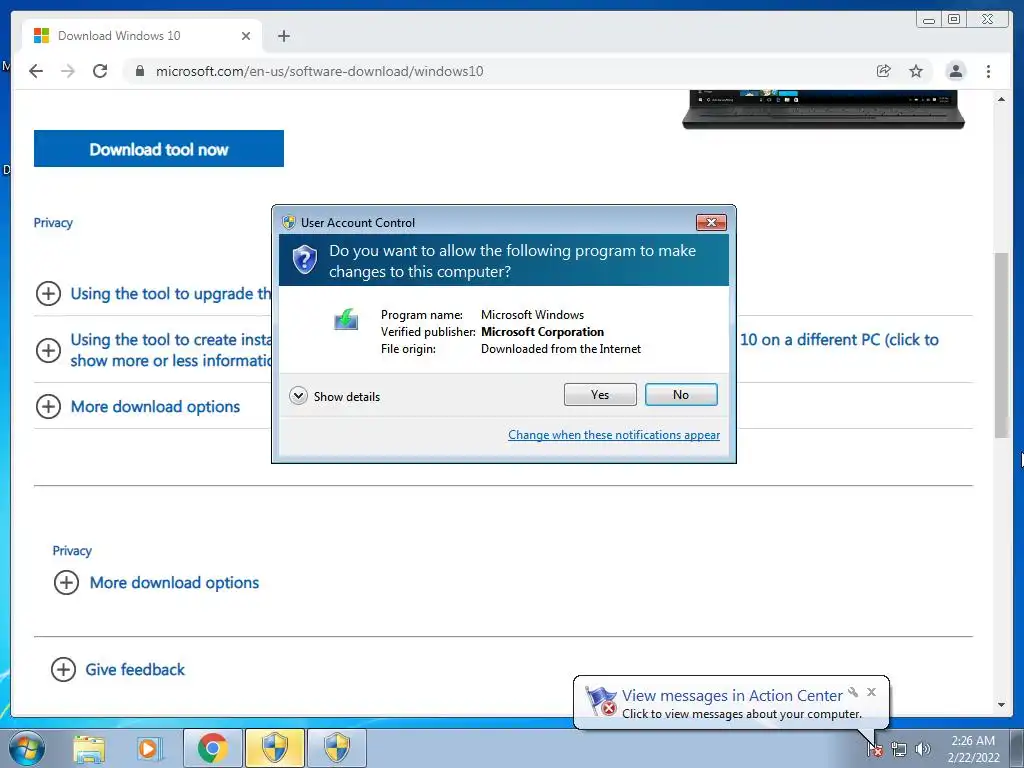Image resolution: width=1024 pixels, height=768 pixels.
Task: Open the Chrome profile avatar icon
Action: tap(955, 71)
